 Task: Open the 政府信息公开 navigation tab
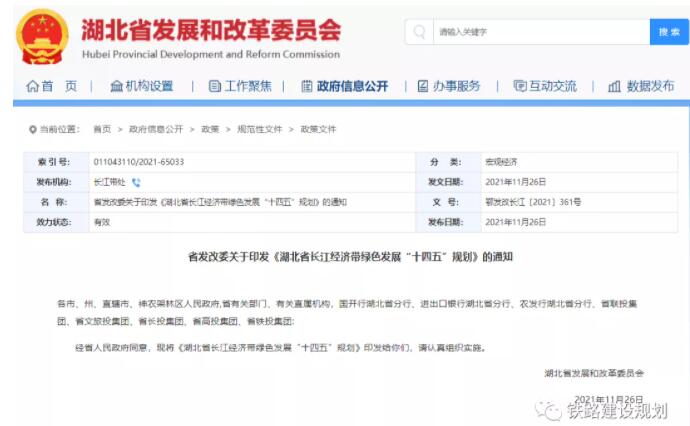click(344, 87)
